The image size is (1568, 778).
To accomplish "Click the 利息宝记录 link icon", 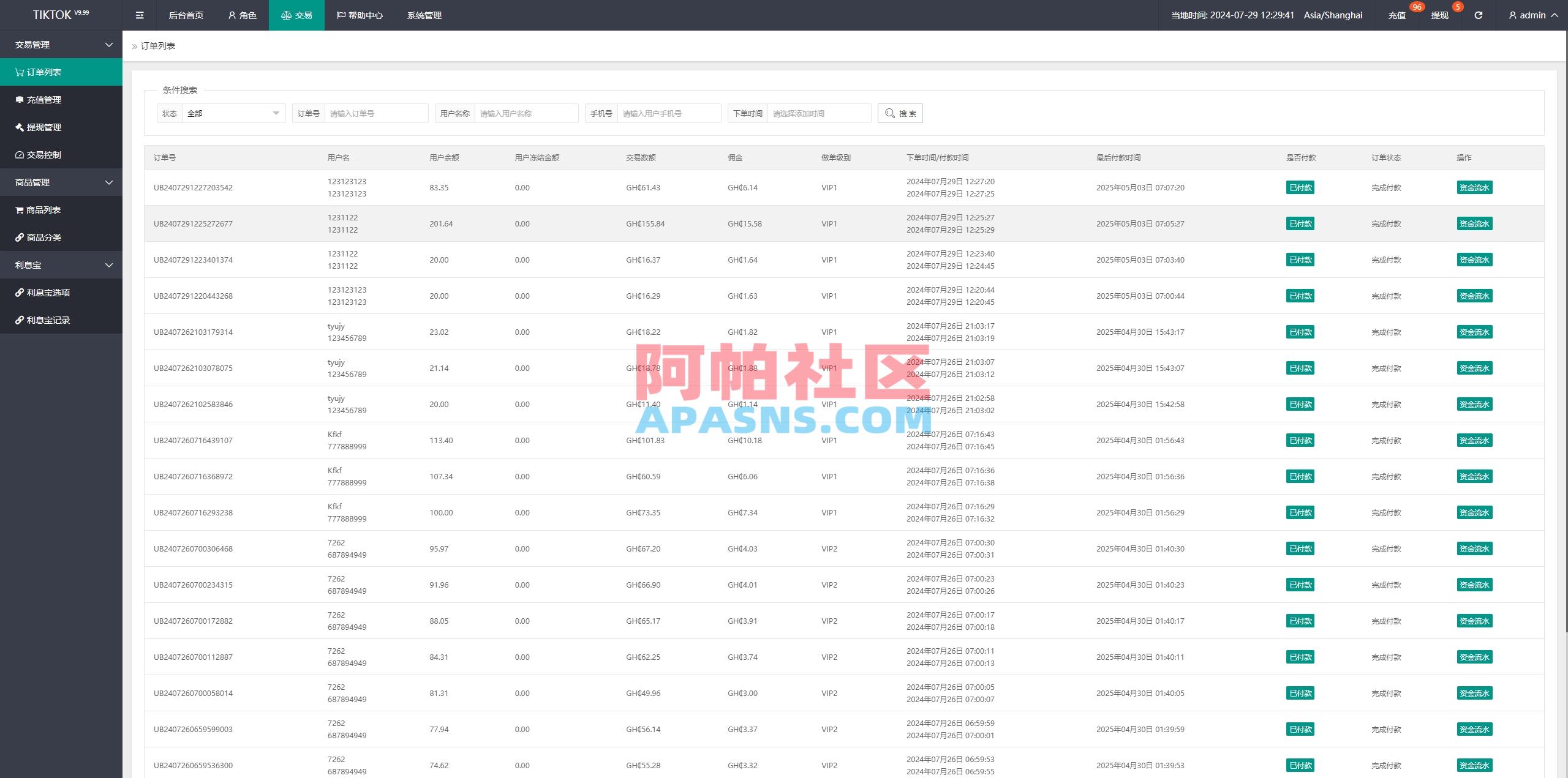I will (18, 320).
